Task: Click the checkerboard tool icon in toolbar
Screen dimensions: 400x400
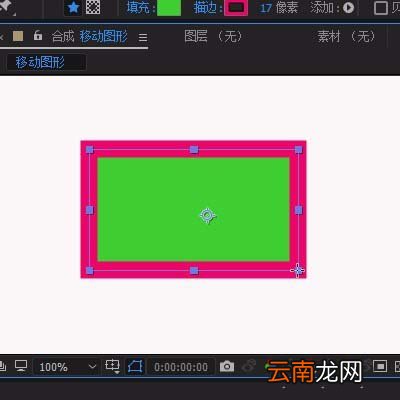Action: point(93,7)
